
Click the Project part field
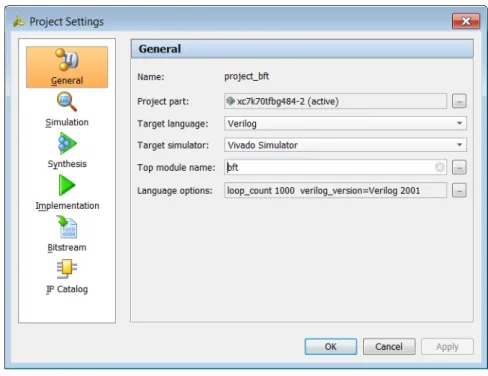335,101
